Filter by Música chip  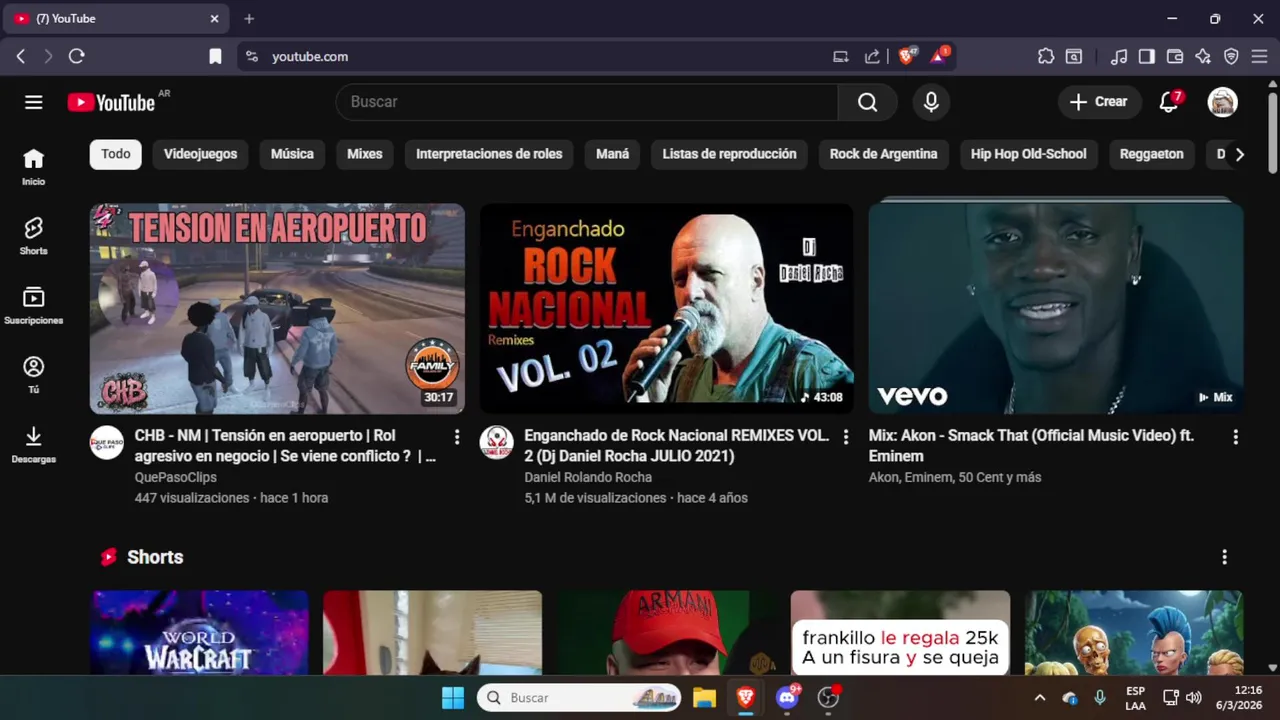292,154
